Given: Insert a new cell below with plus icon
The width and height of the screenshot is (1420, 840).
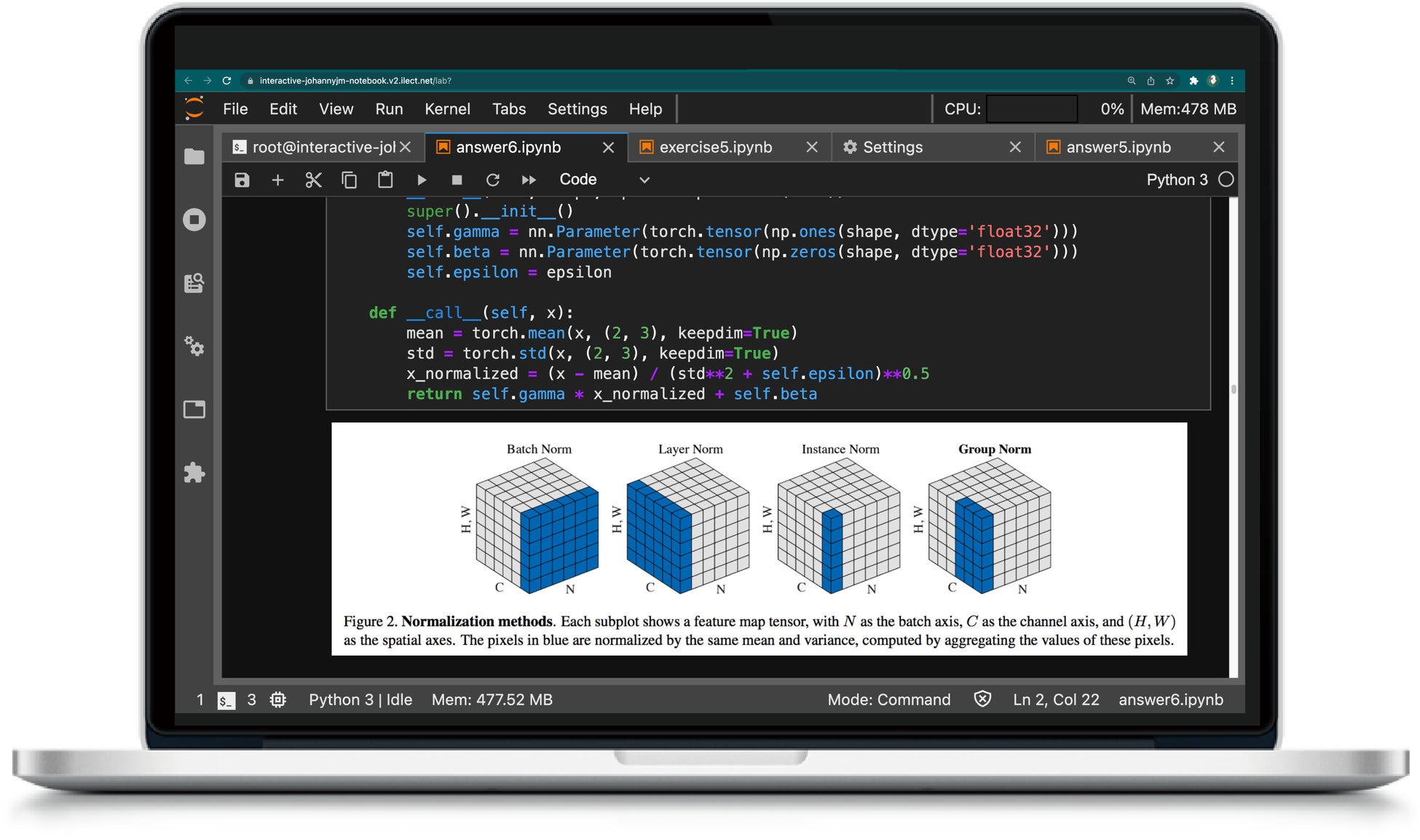Looking at the screenshot, I should [277, 180].
